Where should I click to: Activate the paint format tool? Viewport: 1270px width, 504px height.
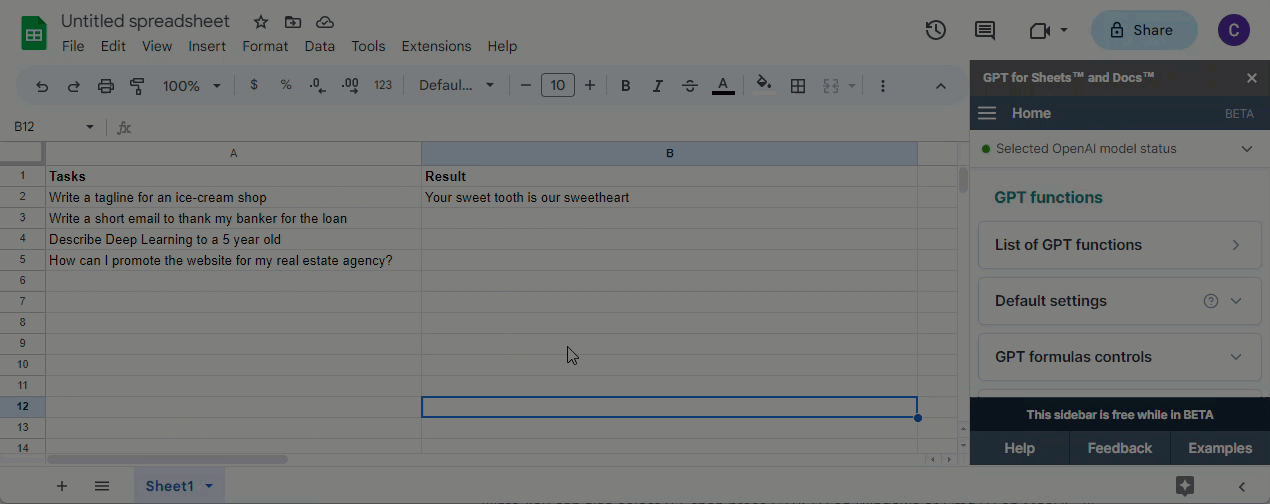tap(138, 86)
